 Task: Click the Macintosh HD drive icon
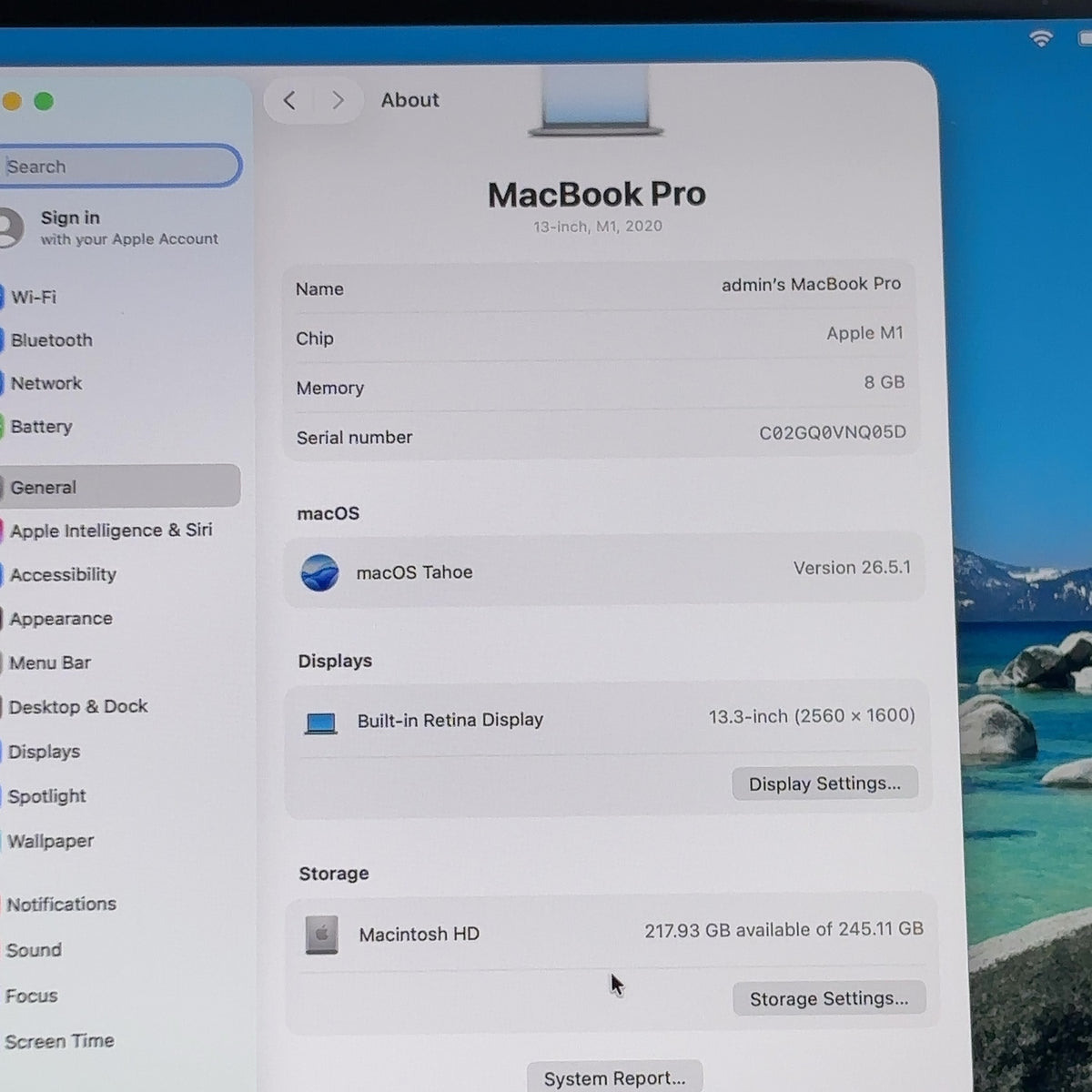point(321,935)
